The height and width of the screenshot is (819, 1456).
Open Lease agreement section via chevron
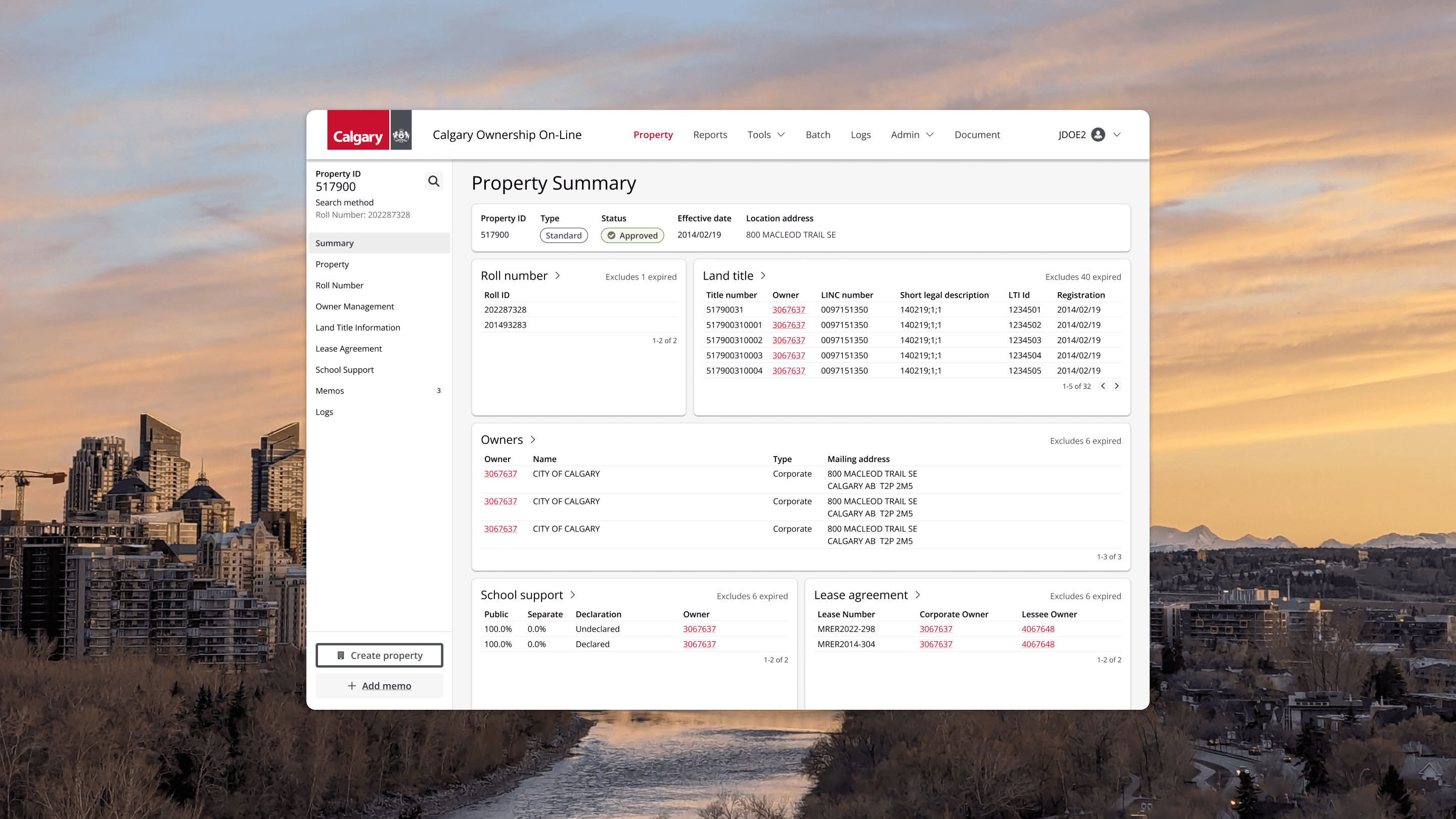tap(918, 595)
